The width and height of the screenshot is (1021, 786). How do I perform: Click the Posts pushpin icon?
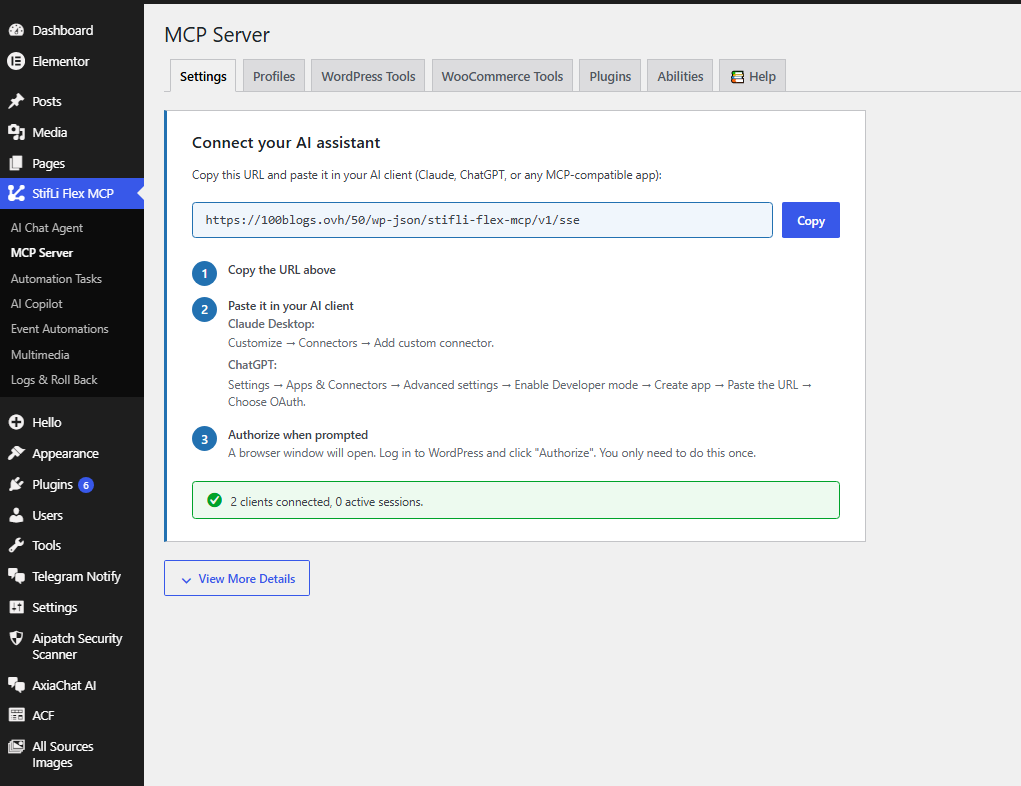point(16,101)
